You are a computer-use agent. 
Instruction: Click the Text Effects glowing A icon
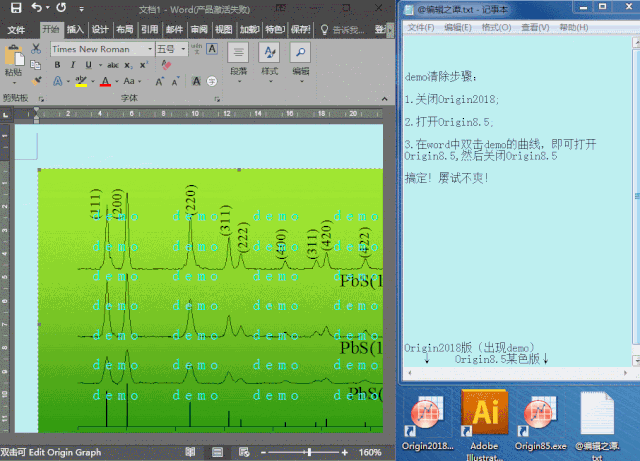pyautogui.click(x=58, y=81)
